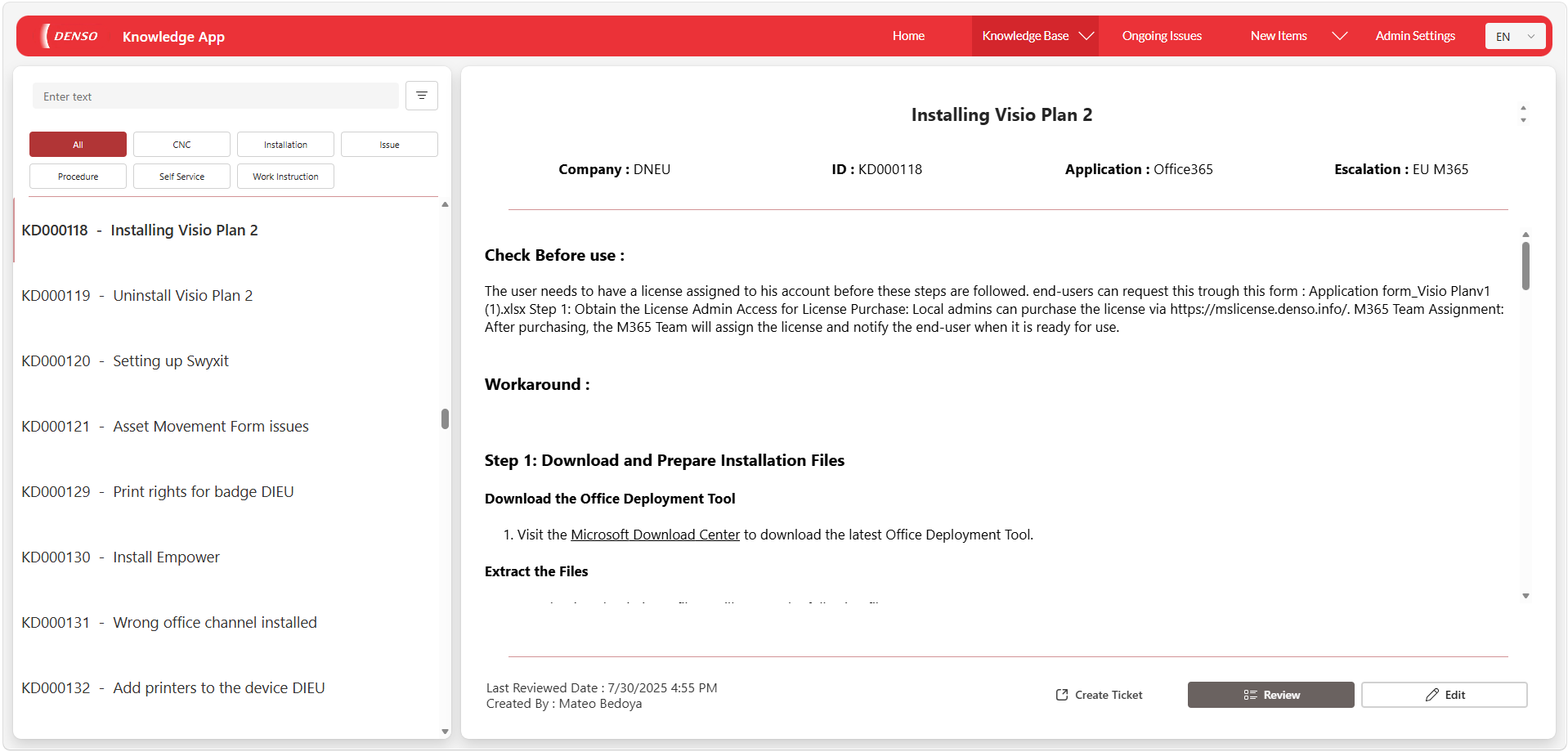The width and height of the screenshot is (1568, 752).
Task: Open Admin Settings
Action: [1415, 36]
